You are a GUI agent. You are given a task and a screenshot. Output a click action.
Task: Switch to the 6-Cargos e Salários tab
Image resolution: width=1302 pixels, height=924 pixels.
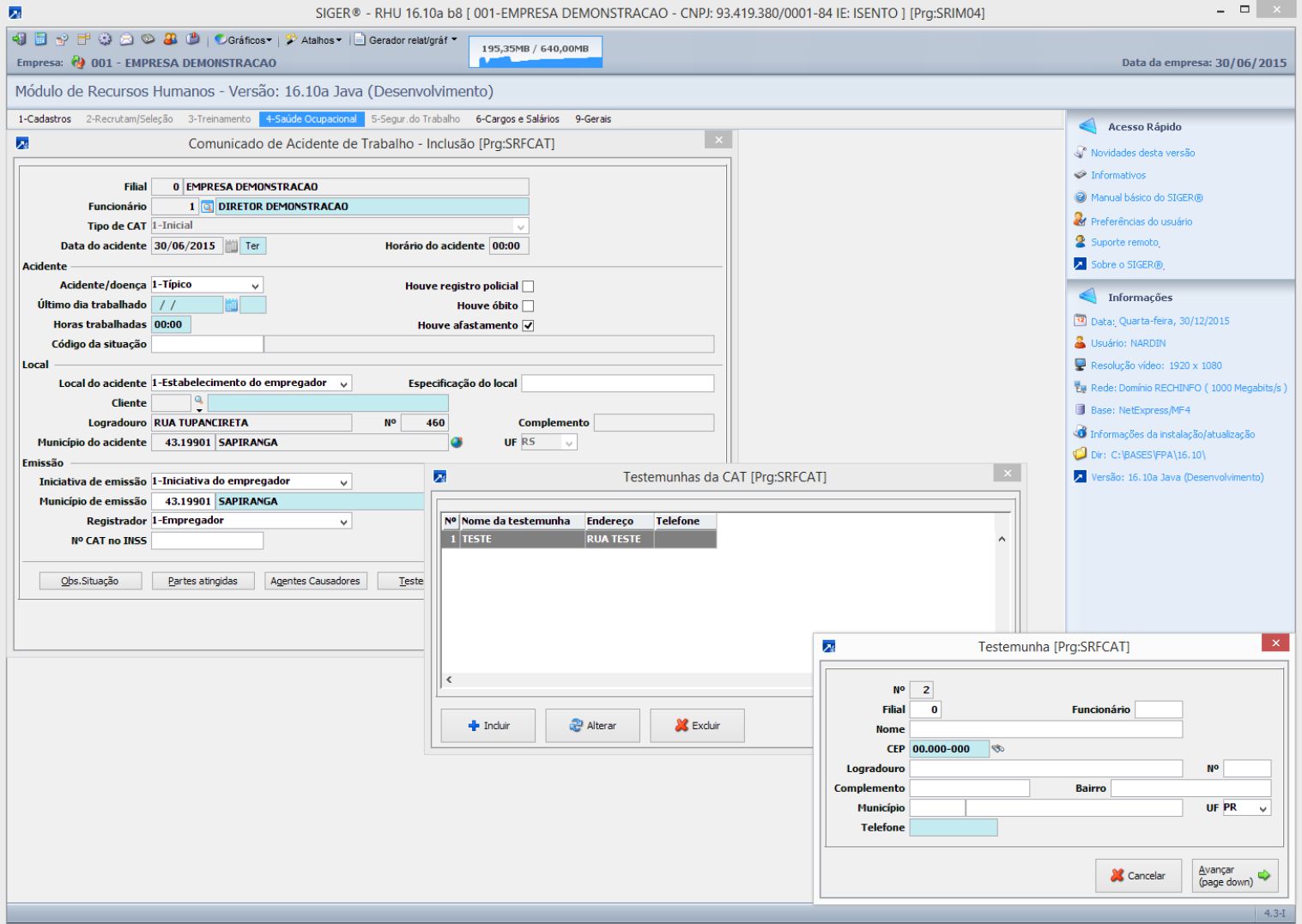517,119
